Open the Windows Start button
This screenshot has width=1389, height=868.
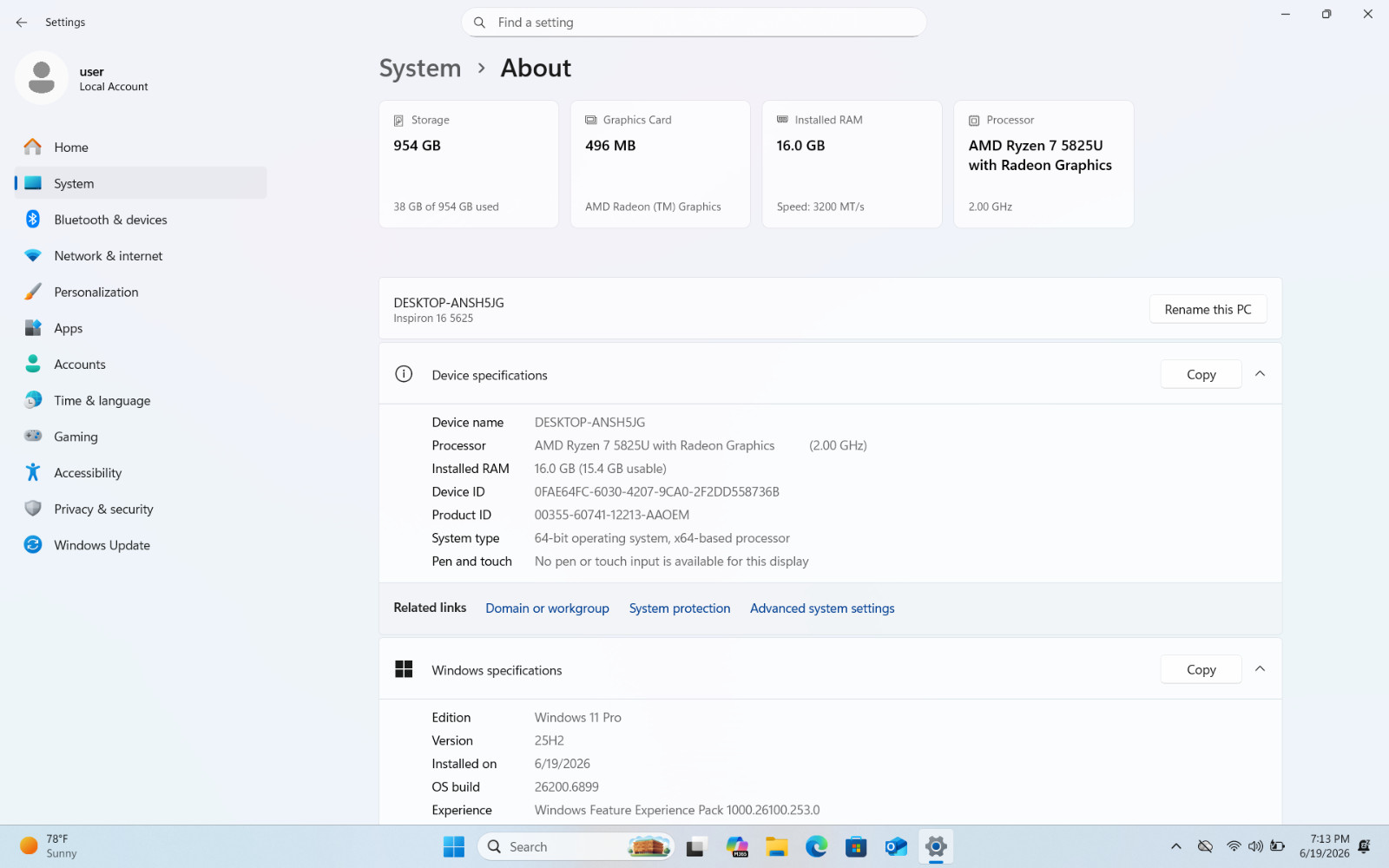454,847
